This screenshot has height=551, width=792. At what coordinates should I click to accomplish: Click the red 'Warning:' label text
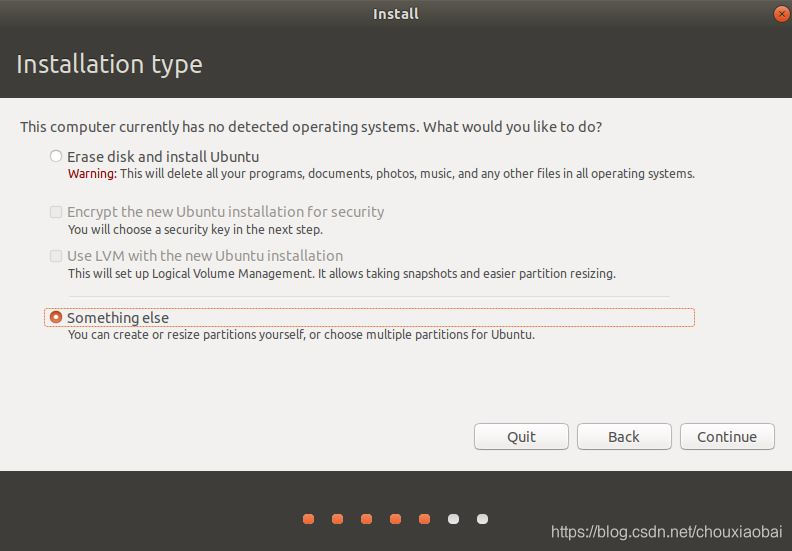point(92,174)
